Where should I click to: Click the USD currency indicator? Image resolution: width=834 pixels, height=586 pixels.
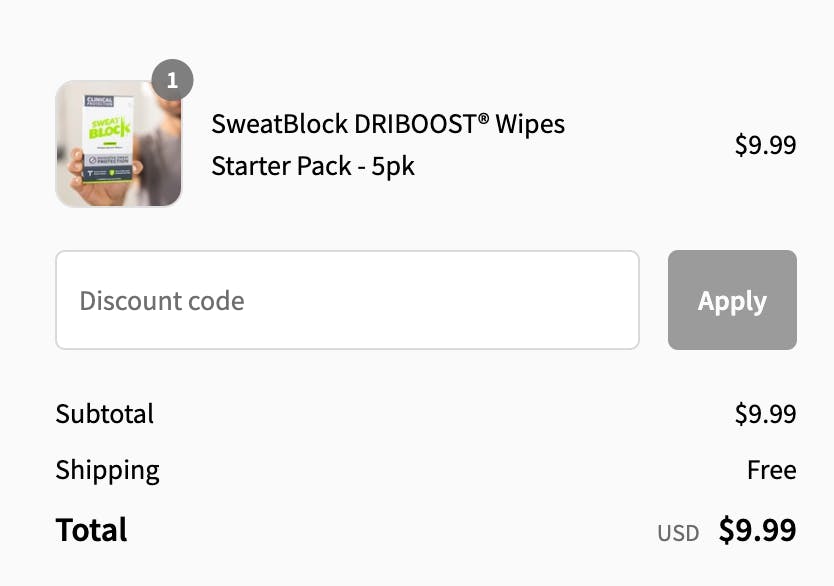[x=678, y=533]
